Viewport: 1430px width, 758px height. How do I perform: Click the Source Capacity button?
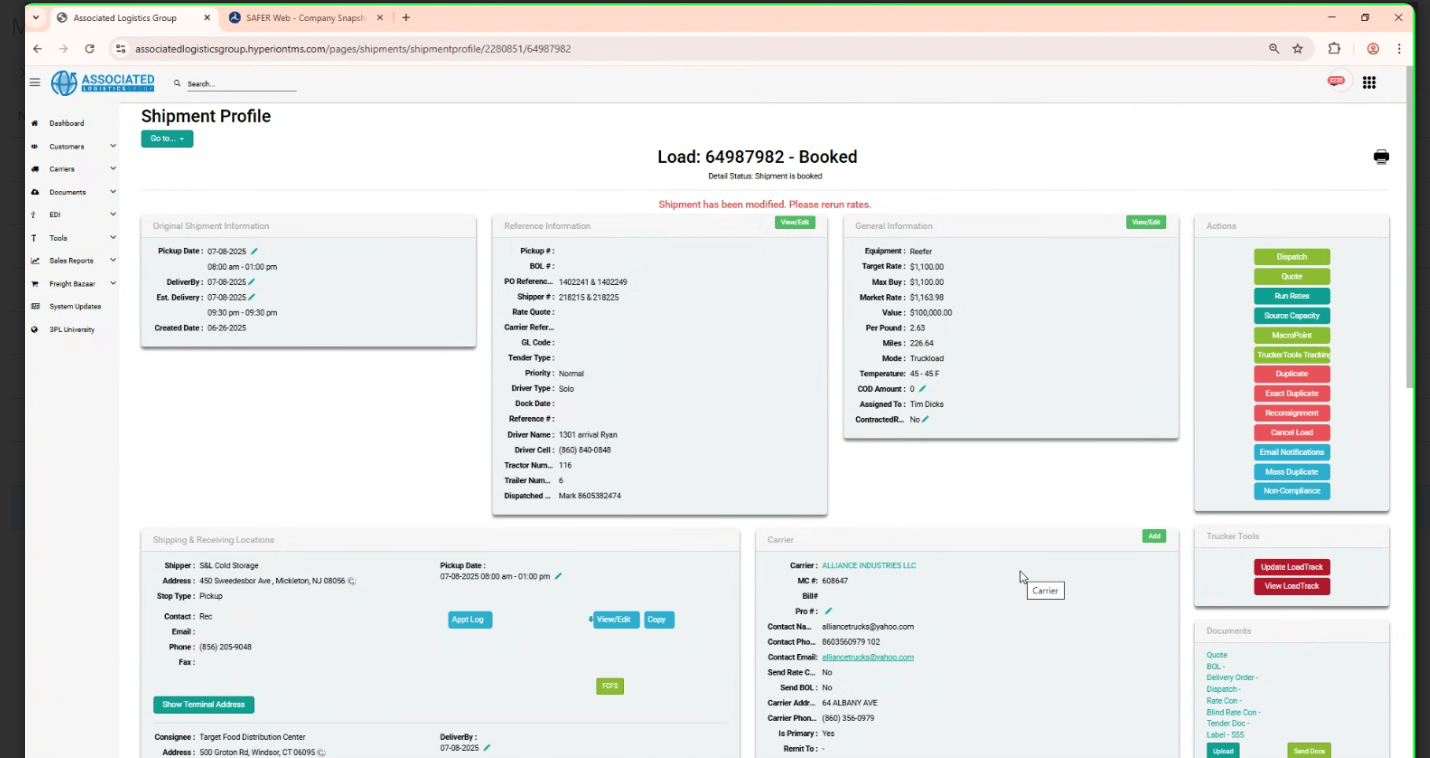1292,316
